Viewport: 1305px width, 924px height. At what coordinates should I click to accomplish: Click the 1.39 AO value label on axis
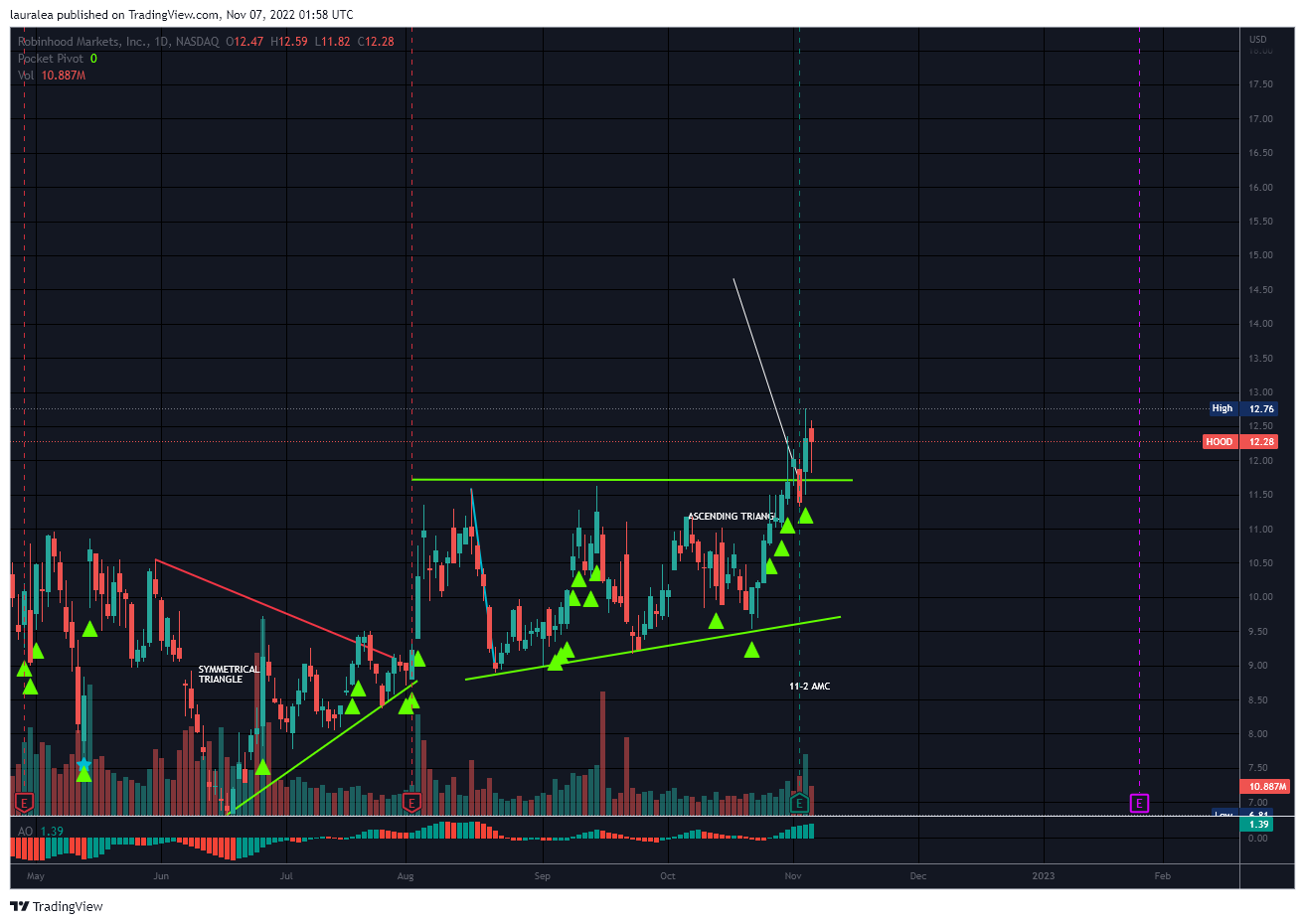1258,825
